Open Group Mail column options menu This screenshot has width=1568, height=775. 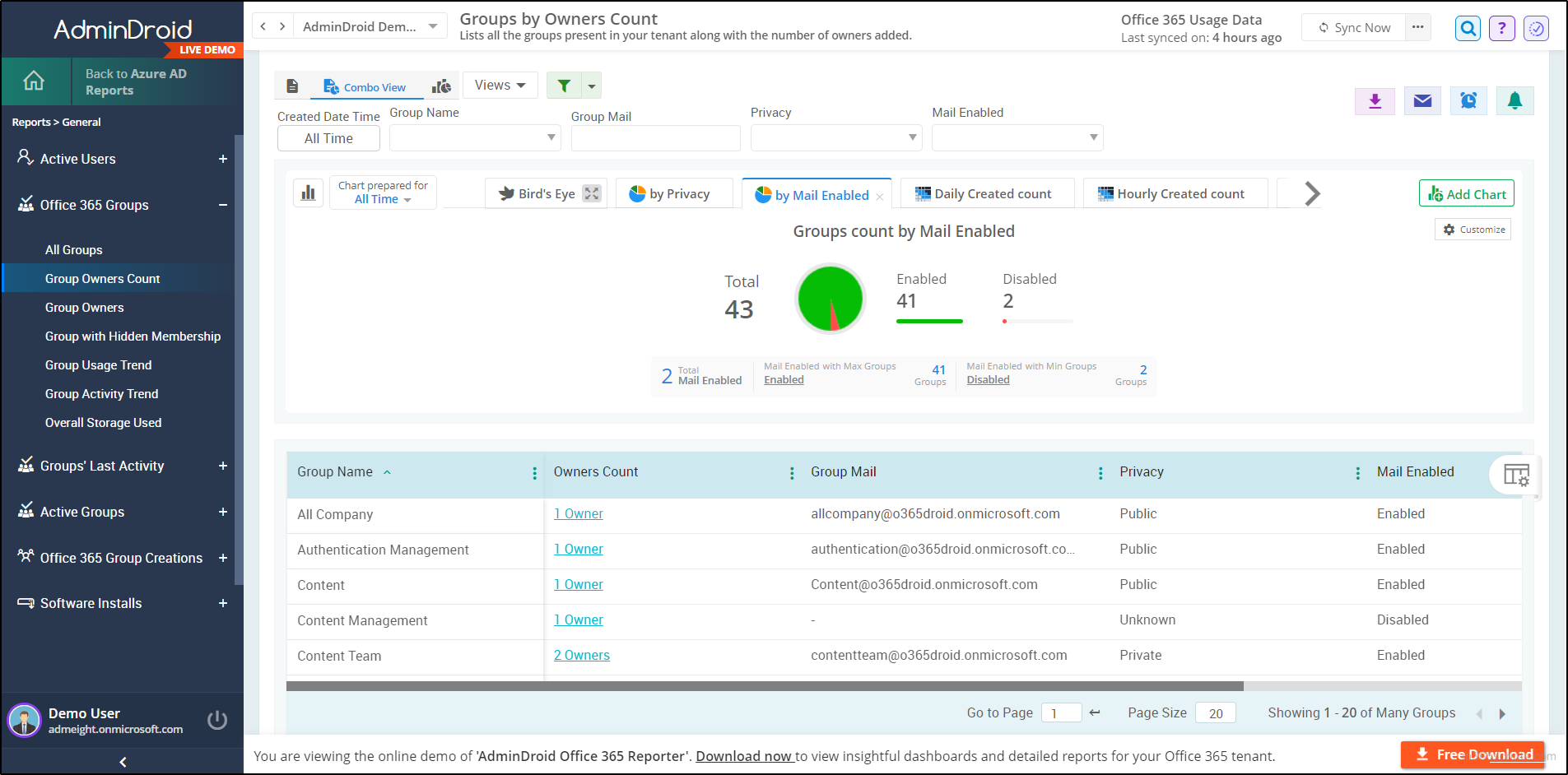[x=1100, y=473]
